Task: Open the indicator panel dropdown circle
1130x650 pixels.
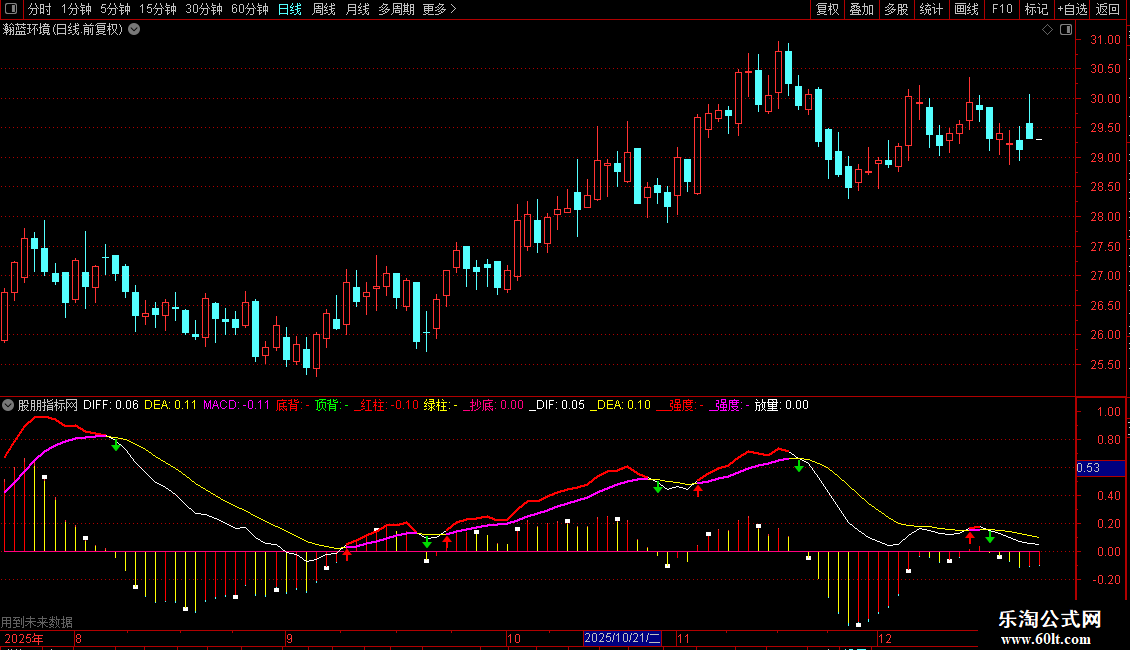Action: [x=8, y=406]
